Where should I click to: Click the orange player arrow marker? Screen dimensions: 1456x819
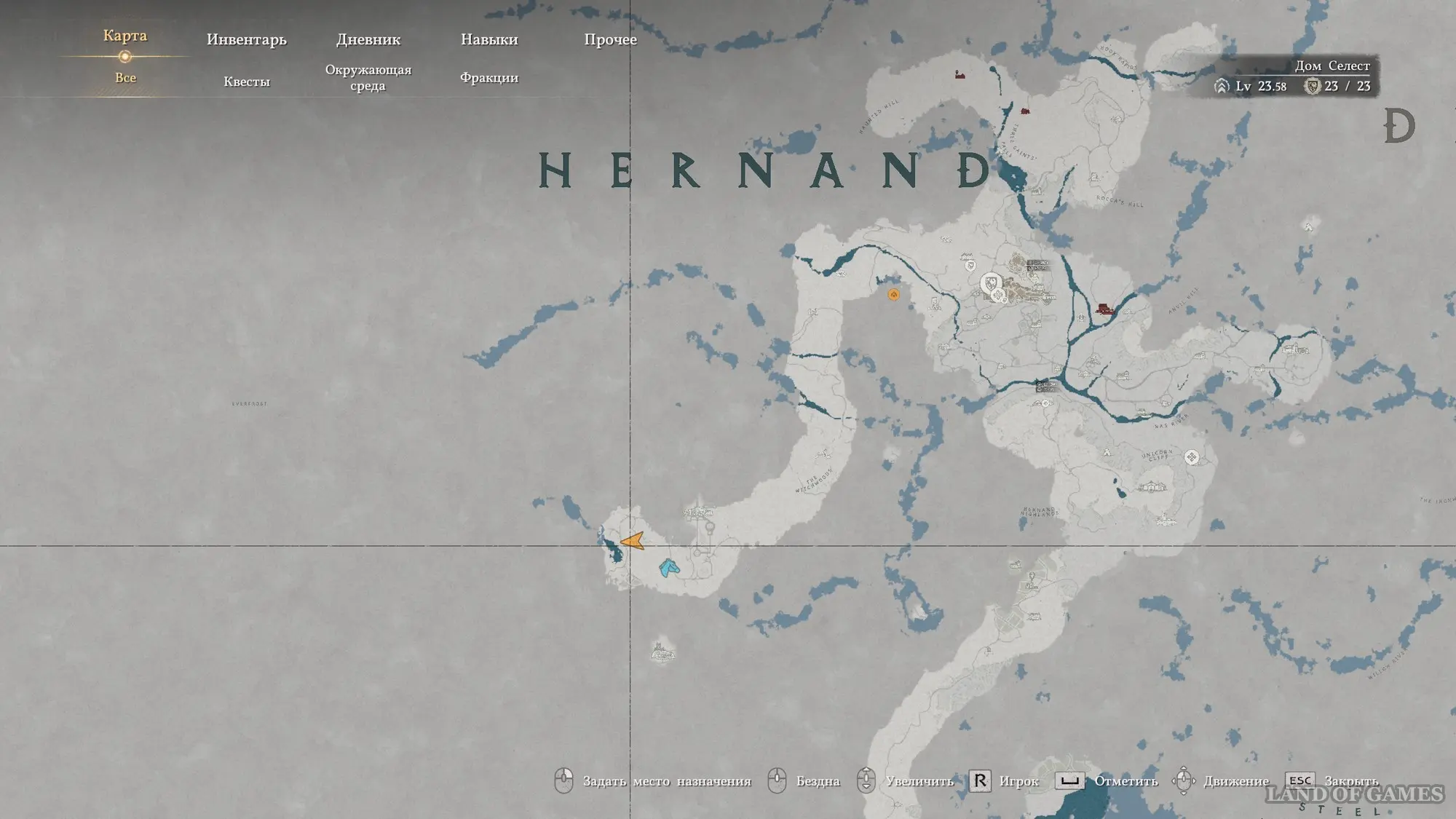[633, 541]
